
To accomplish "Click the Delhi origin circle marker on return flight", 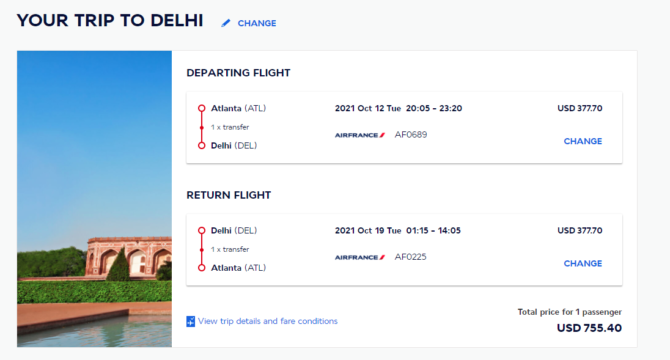I will tap(202, 231).
